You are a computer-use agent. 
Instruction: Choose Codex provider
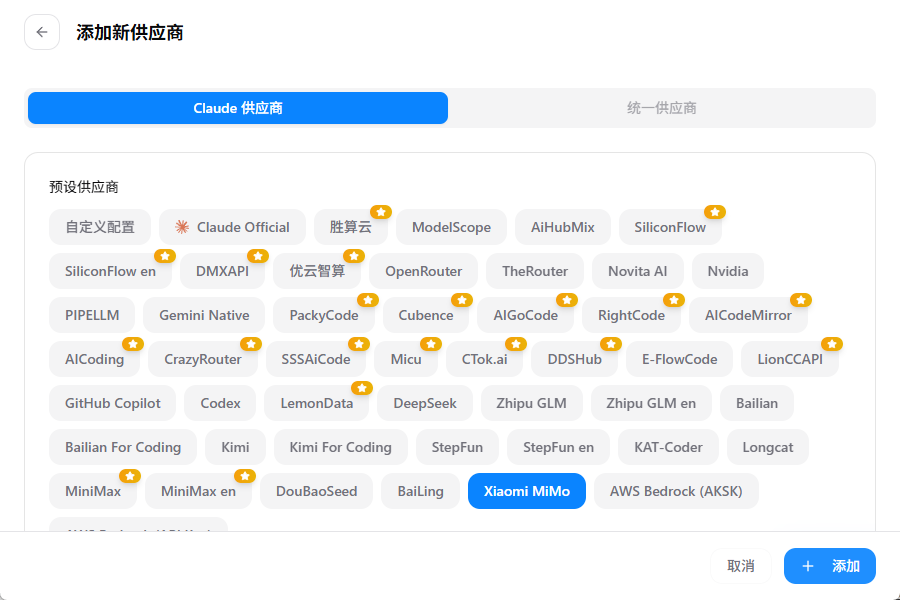(220, 403)
